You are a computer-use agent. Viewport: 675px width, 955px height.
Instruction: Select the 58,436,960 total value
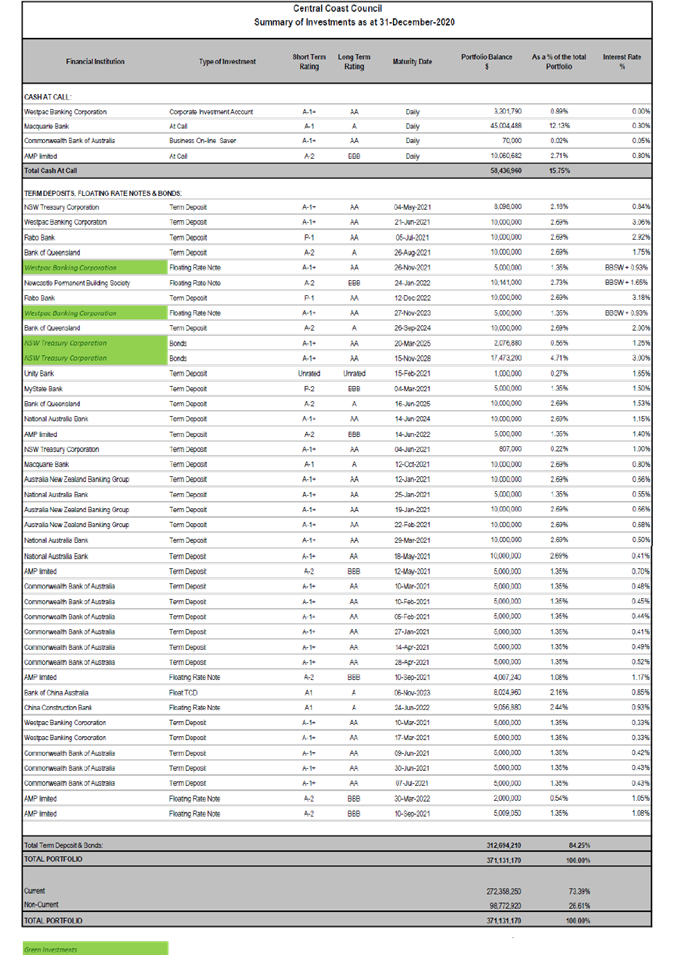[506, 171]
